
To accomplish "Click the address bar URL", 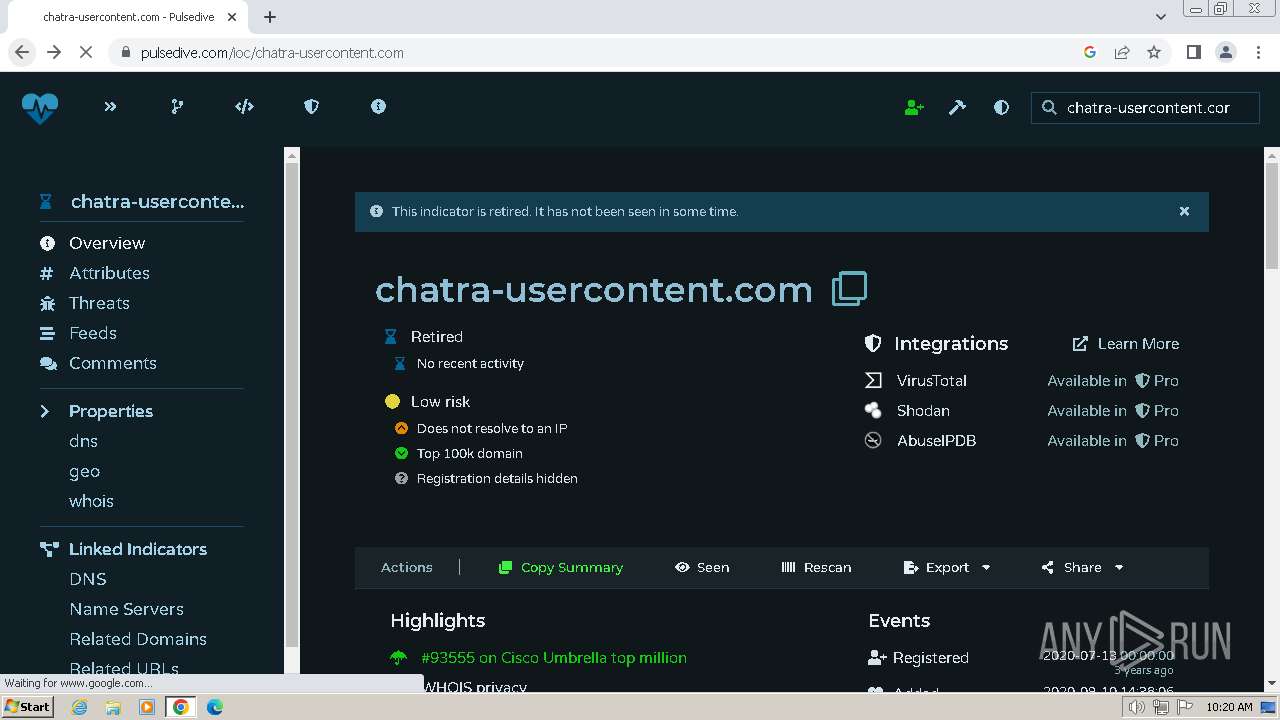I will (x=272, y=53).
